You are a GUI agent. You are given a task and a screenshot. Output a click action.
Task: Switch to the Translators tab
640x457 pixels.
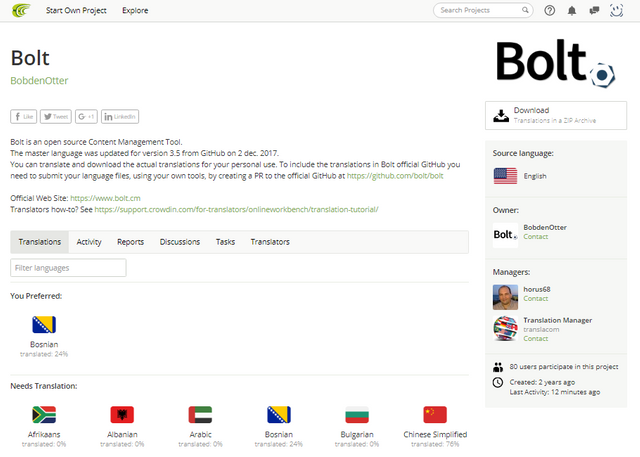pos(270,242)
